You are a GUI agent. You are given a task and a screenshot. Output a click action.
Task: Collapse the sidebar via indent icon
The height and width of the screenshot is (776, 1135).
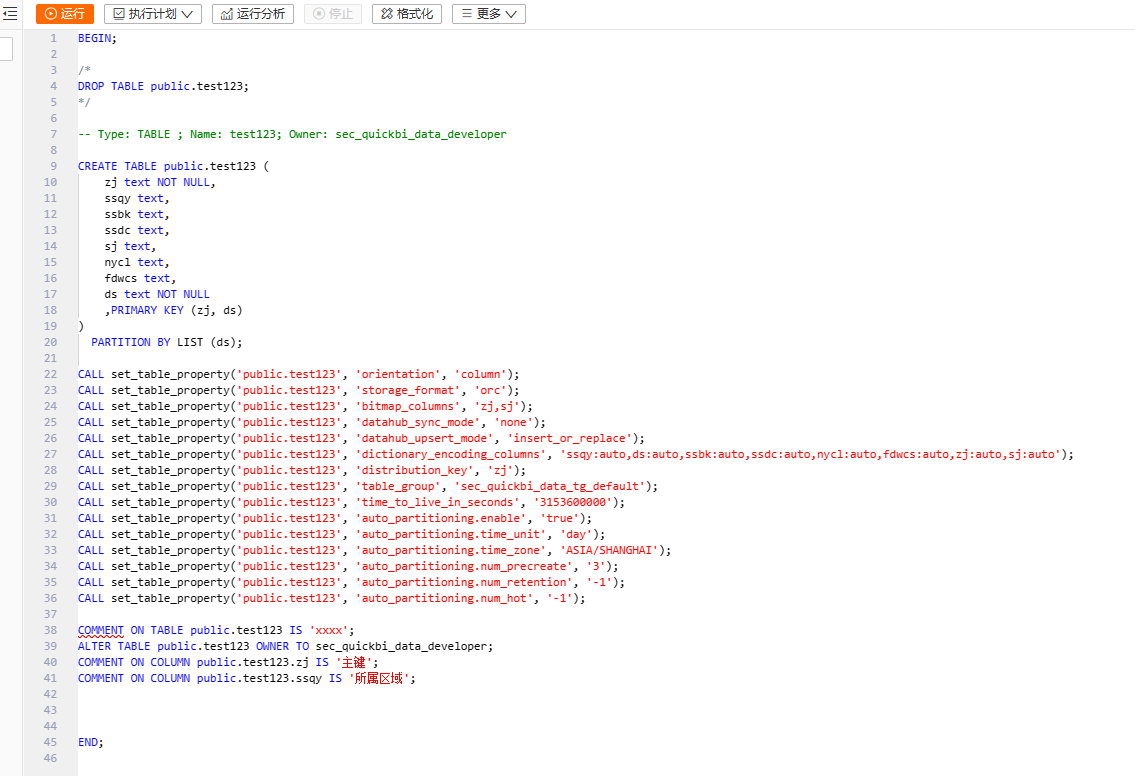(10, 14)
